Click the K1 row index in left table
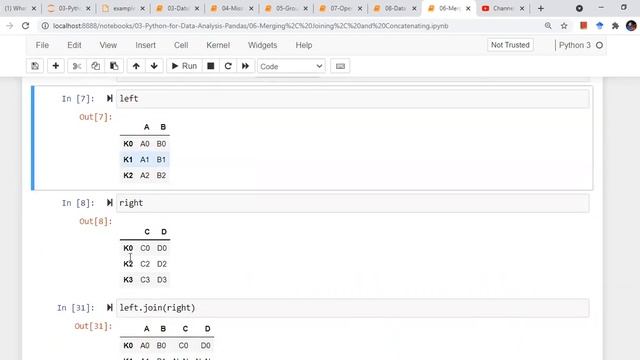The image size is (640, 360). point(128,160)
